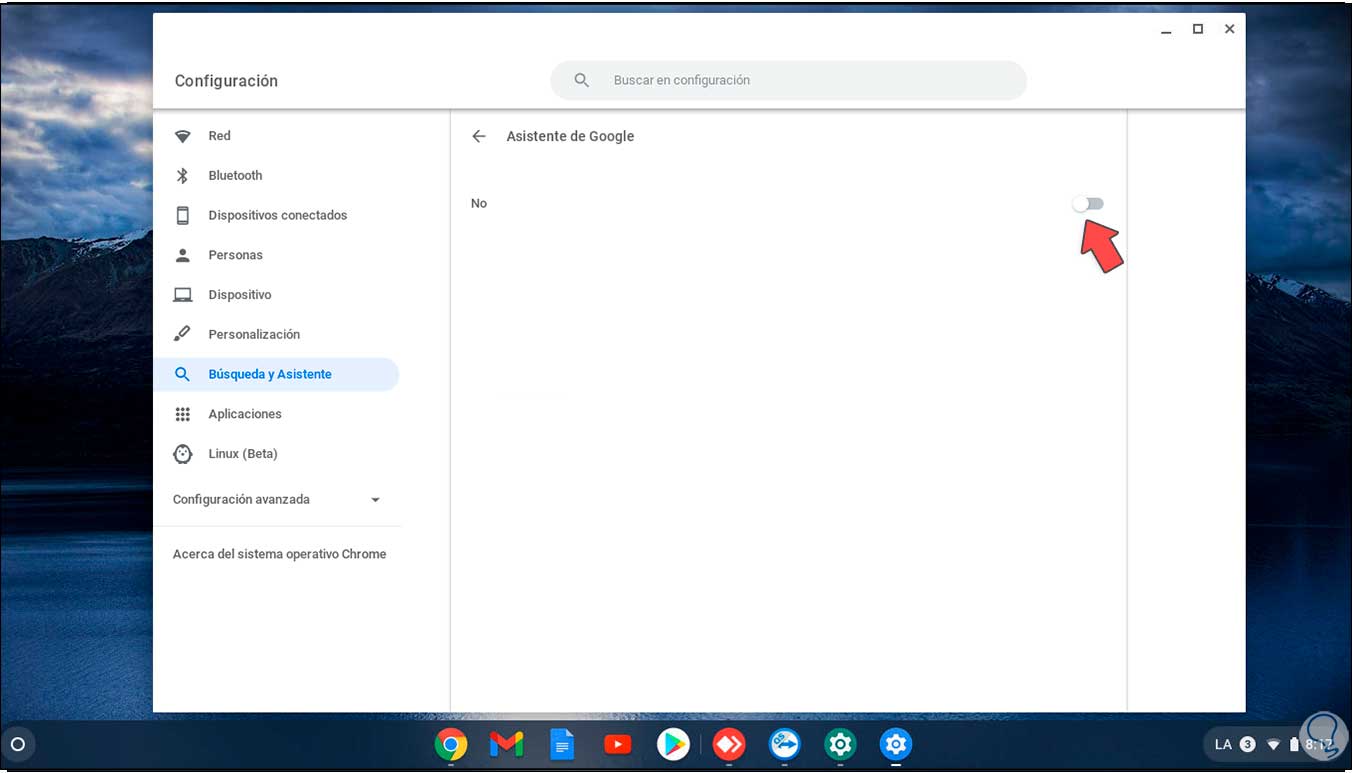1352x773 pixels.
Task: Click the Wi-Fi icon next to Red
Action: pos(183,136)
